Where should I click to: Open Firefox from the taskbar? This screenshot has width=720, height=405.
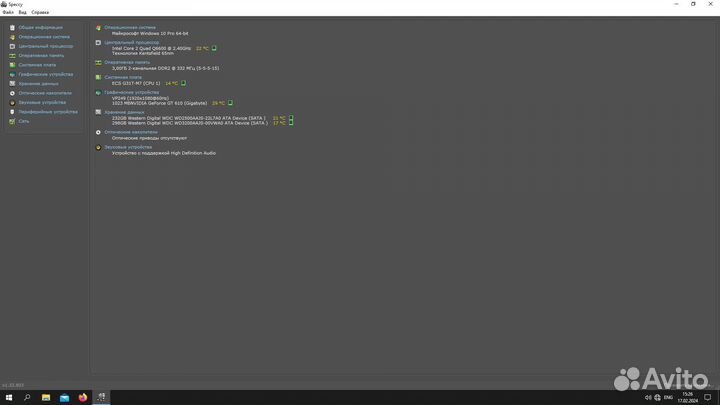click(x=83, y=397)
